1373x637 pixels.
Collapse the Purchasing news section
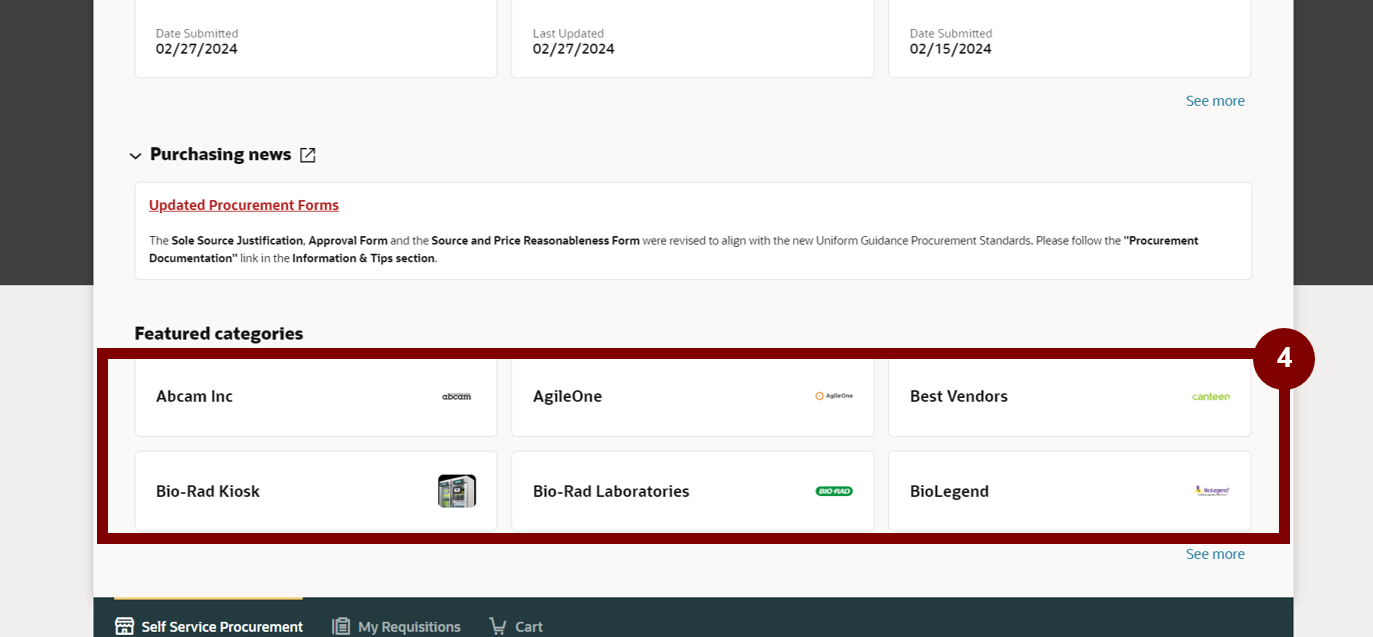coord(135,156)
